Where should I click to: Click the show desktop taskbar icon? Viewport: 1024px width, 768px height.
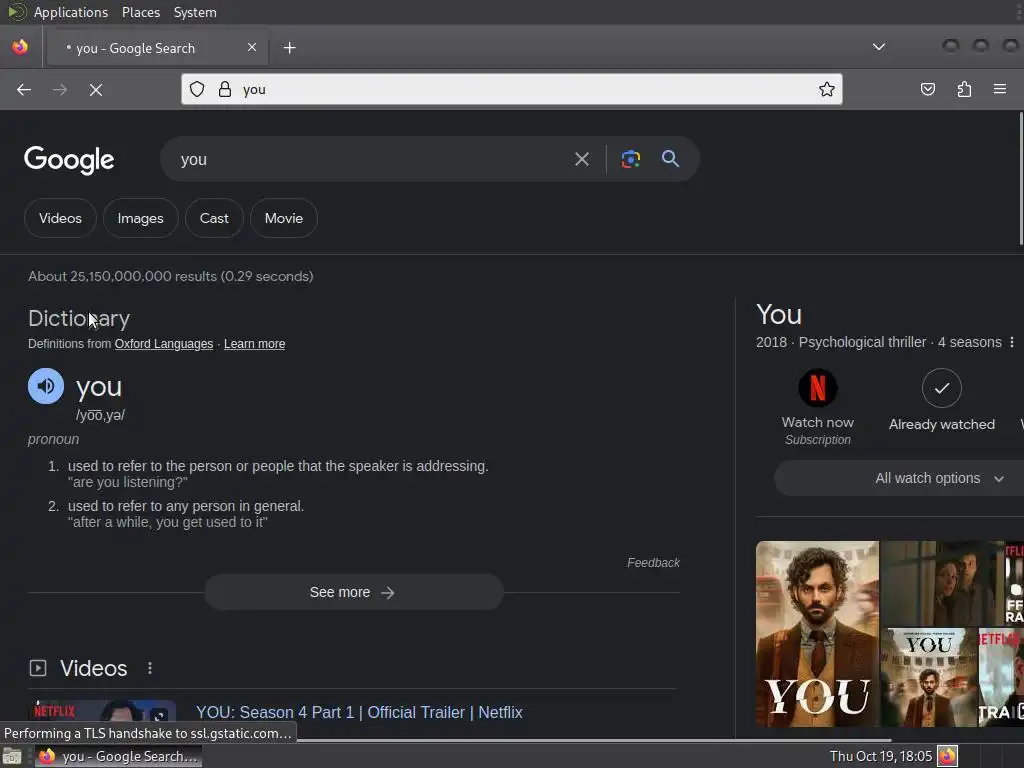coord(12,756)
